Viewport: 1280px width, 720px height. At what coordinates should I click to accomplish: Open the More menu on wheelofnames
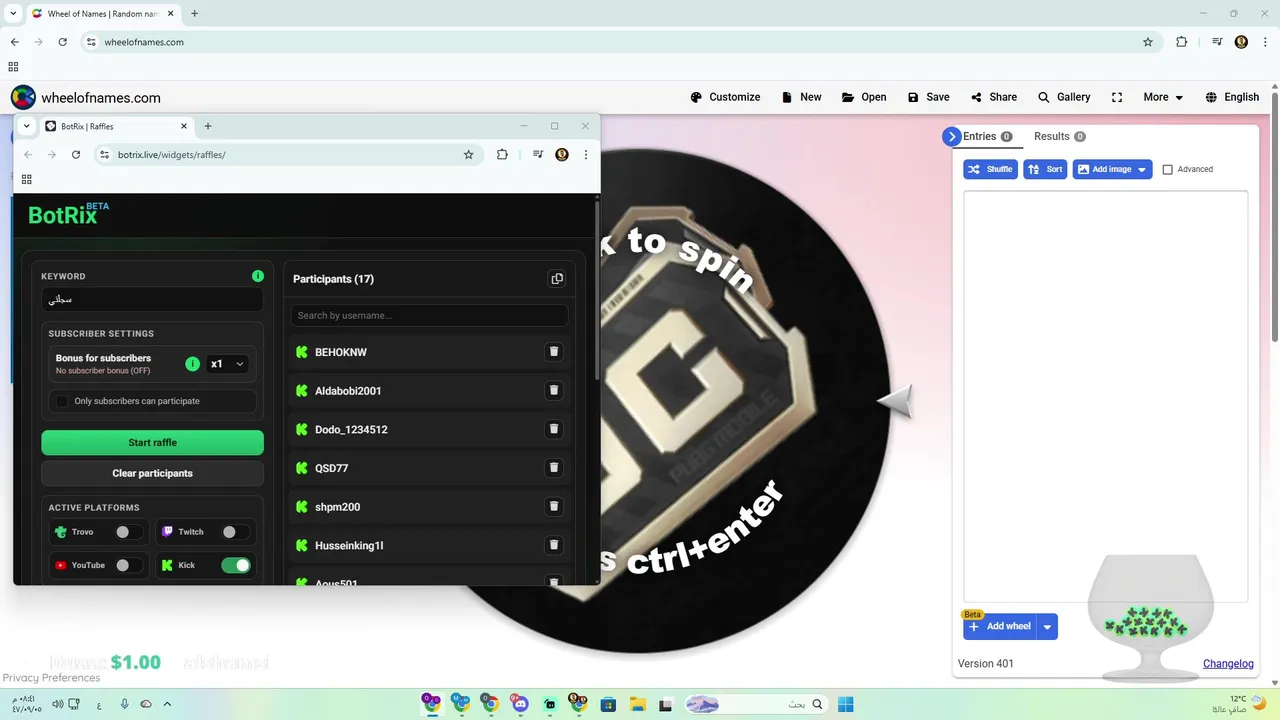click(x=1163, y=97)
